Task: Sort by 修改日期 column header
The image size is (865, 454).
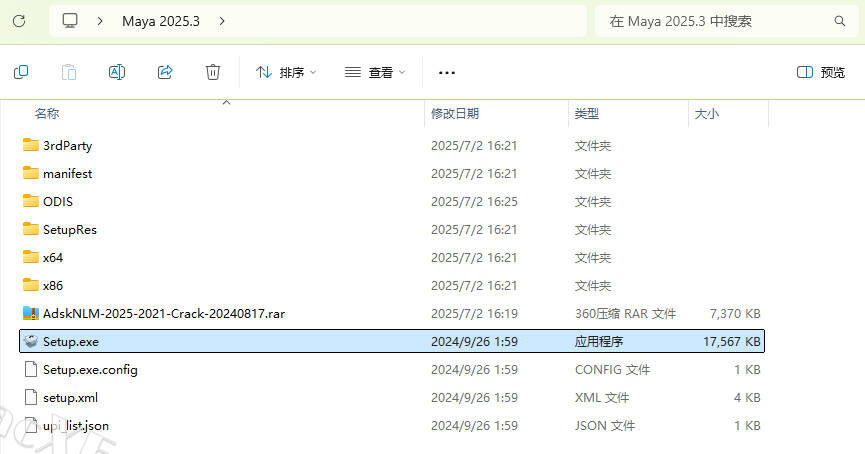Action: [455, 114]
